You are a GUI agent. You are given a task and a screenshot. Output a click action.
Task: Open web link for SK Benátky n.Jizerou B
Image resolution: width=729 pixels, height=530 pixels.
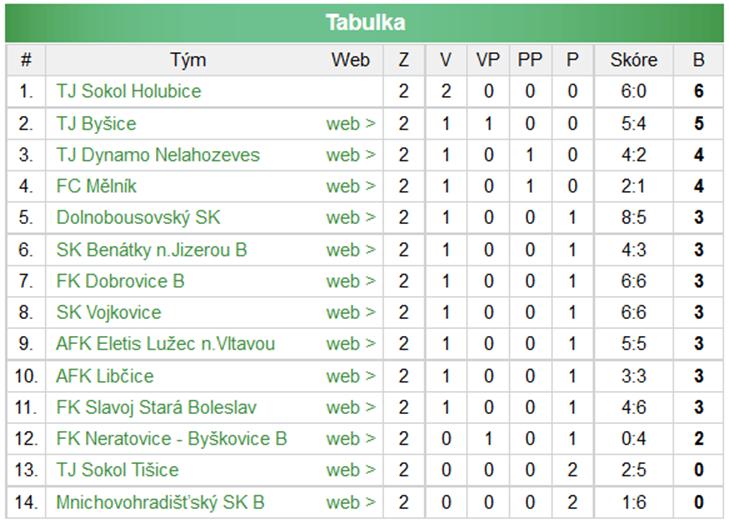351,250
